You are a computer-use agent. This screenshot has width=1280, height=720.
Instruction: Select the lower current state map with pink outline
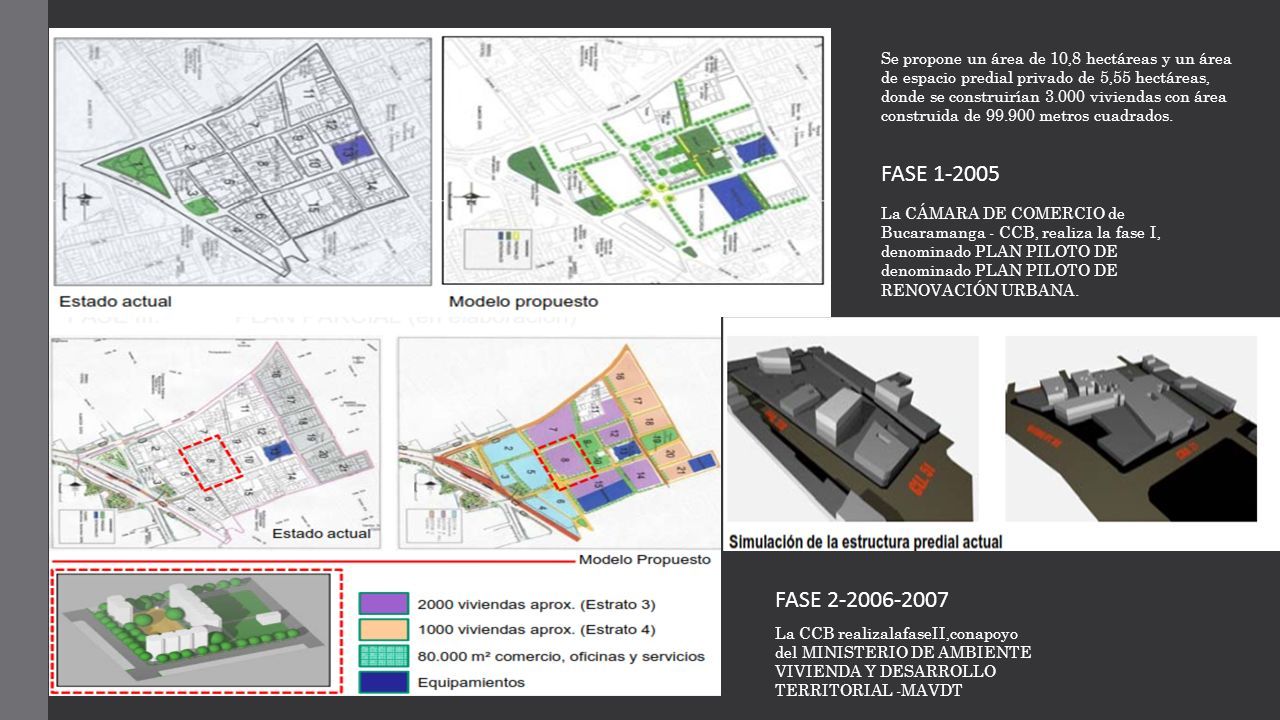[216, 443]
